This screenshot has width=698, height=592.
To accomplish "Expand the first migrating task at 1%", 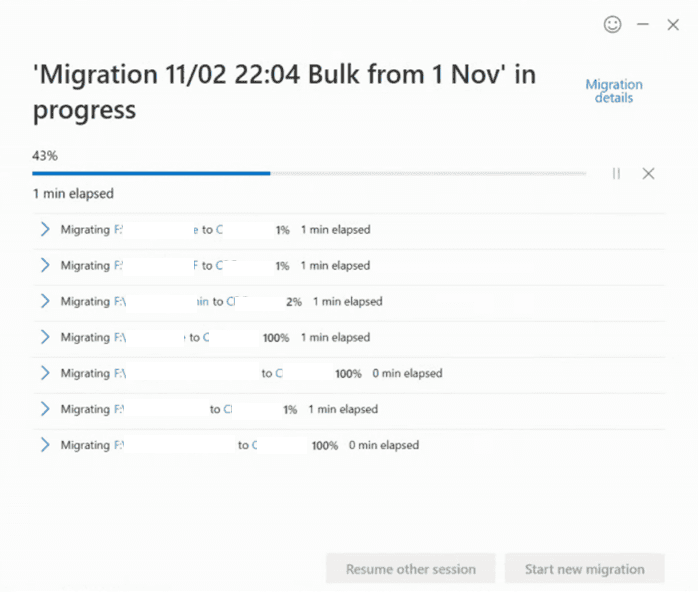I will pos(45,229).
